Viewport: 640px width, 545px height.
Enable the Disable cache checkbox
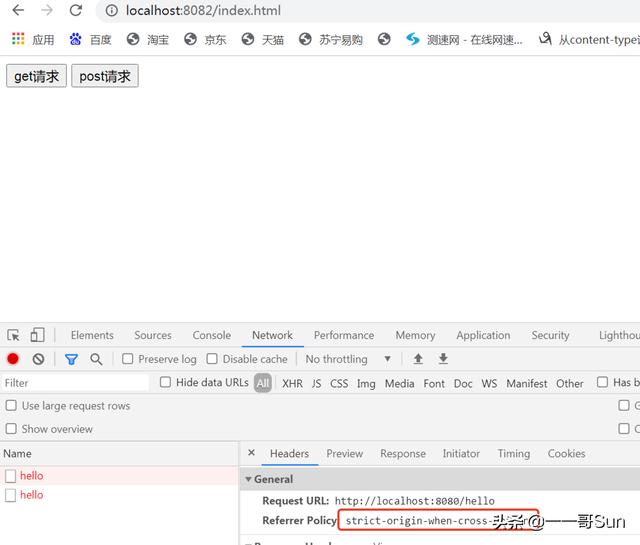[212, 359]
